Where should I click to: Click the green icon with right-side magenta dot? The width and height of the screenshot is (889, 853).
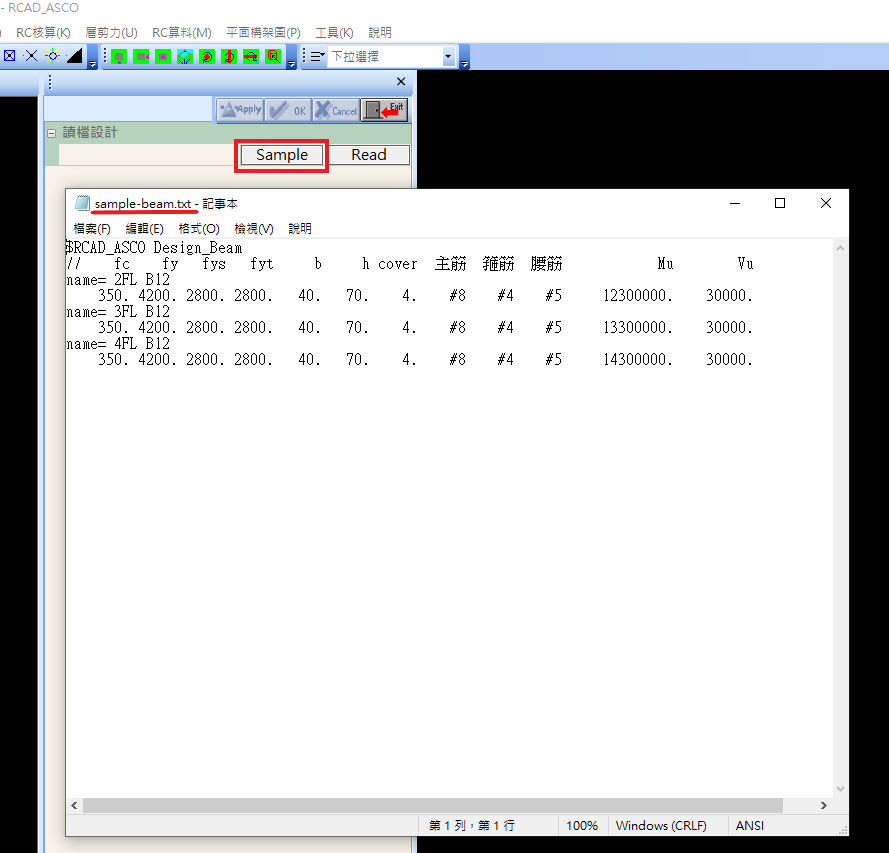[141, 57]
